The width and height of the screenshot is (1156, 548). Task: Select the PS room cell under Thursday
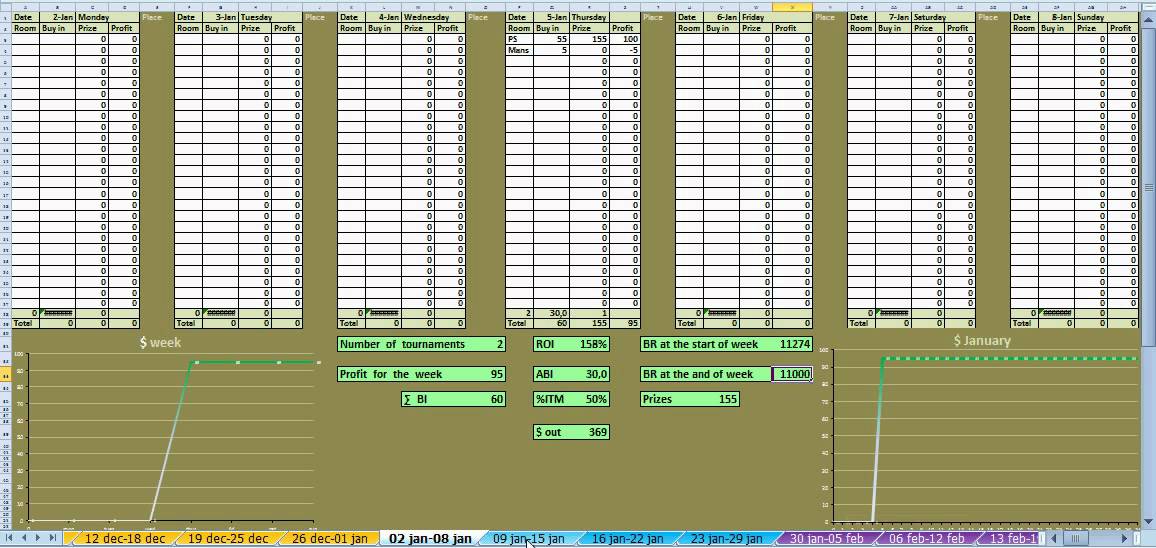(520, 39)
